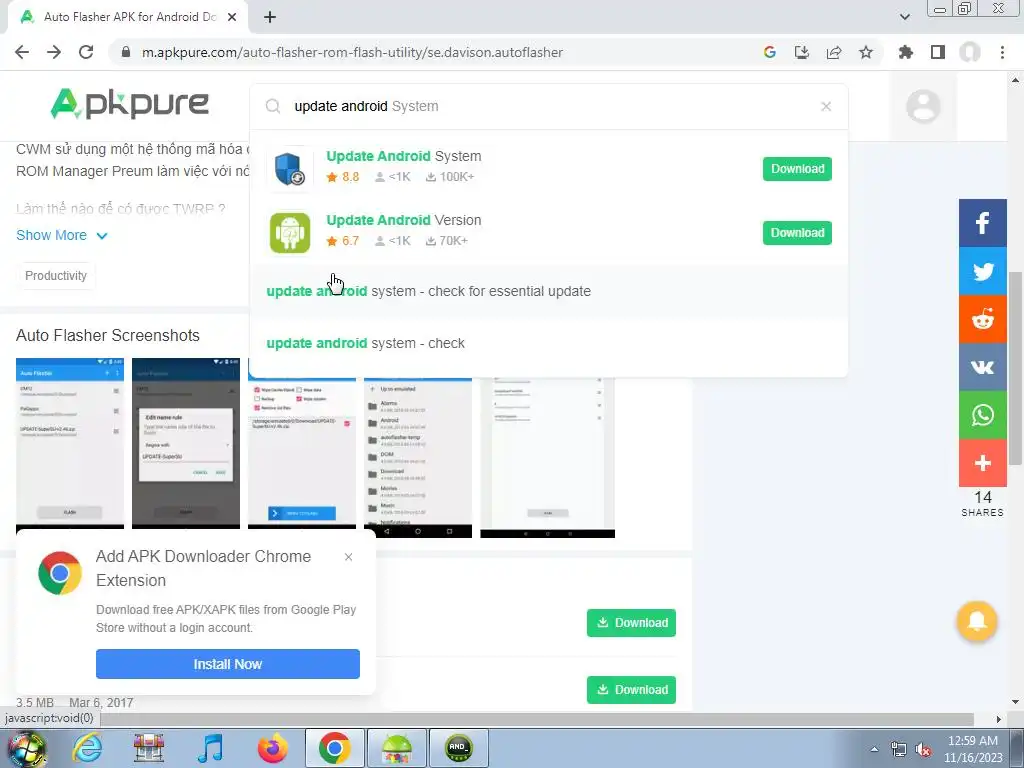
Task: View the last Auto Flasher screenshot
Action: pyautogui.click(x=547, y=457)
